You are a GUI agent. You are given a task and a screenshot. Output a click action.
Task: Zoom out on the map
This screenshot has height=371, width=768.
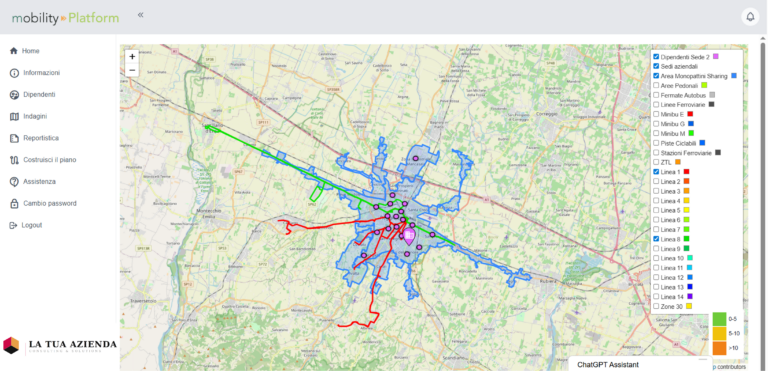pyautogui.click(x=132, y=70)
